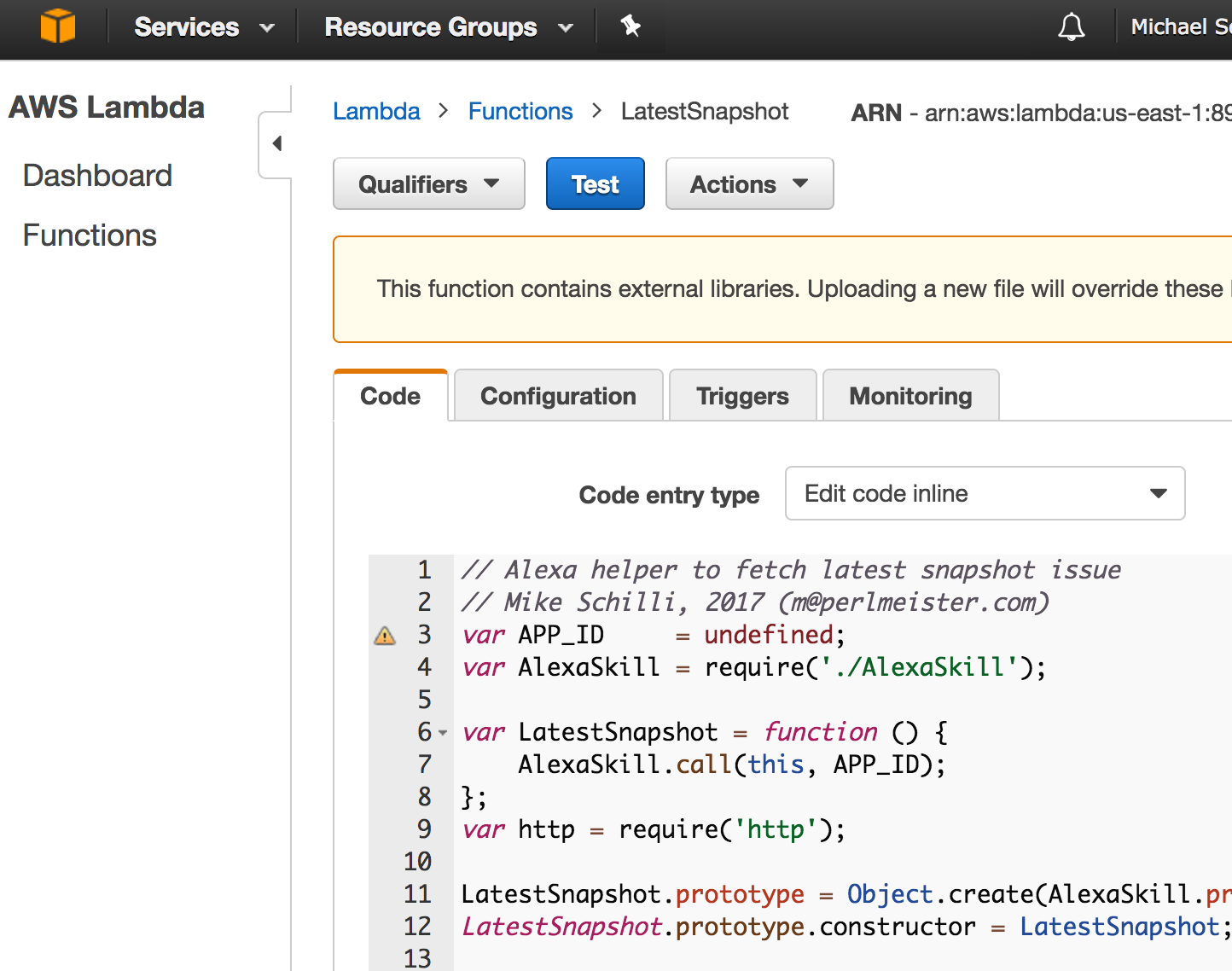Place cursor on the Alexa helper comment line
Screen dimensions: 1232x971
coord(791,570)
